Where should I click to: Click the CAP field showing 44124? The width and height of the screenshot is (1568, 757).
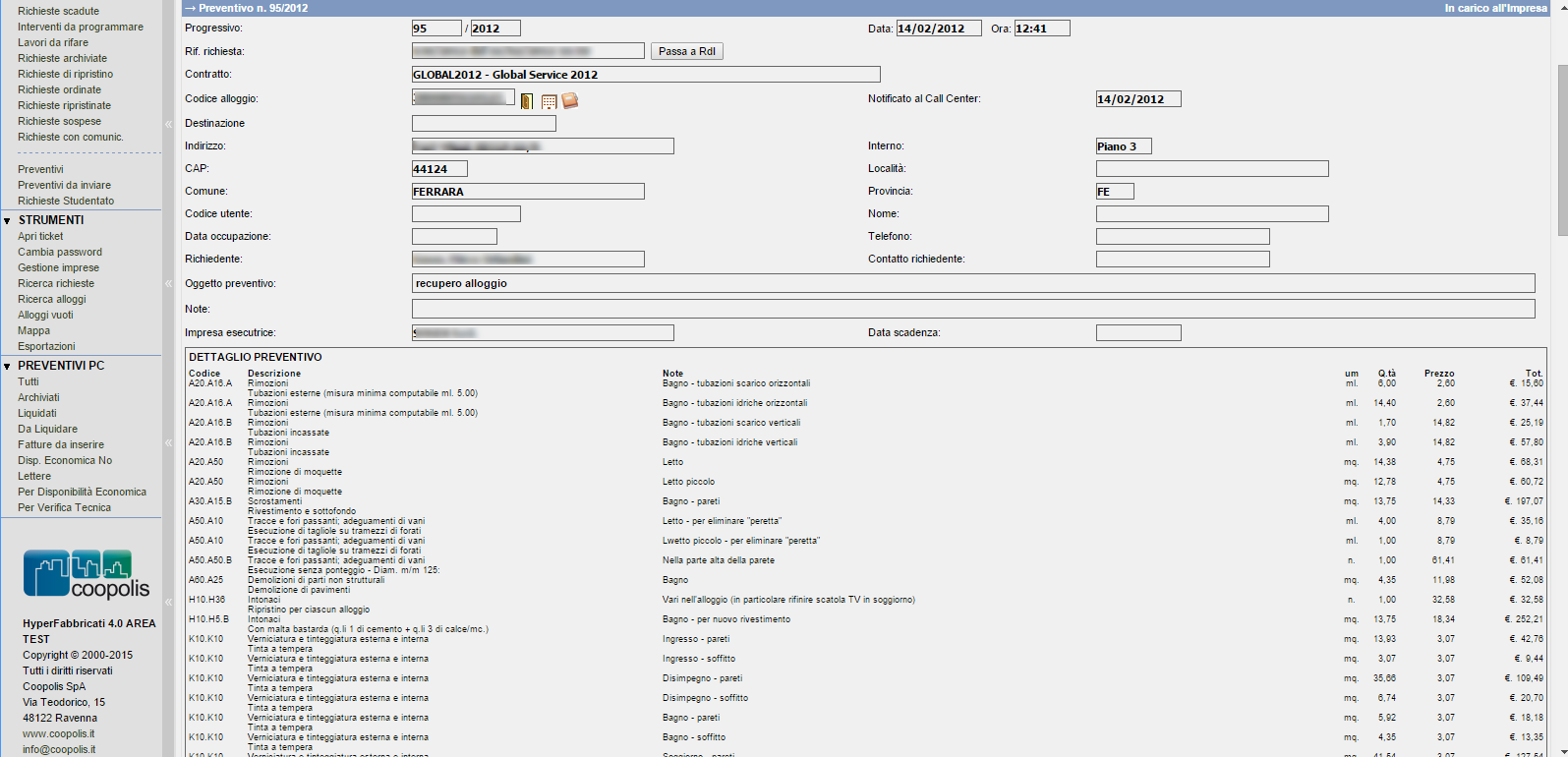[x=439, y=169]
